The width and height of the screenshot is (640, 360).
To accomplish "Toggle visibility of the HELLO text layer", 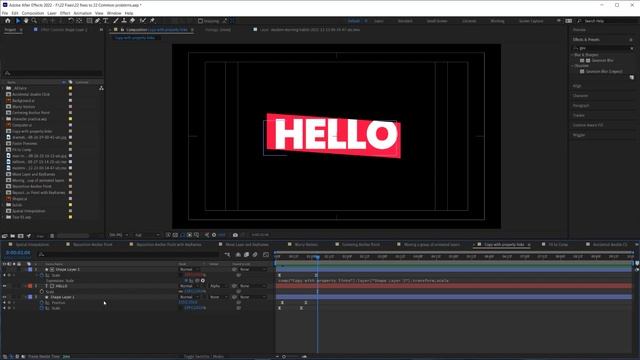I will tap(4, 286).
